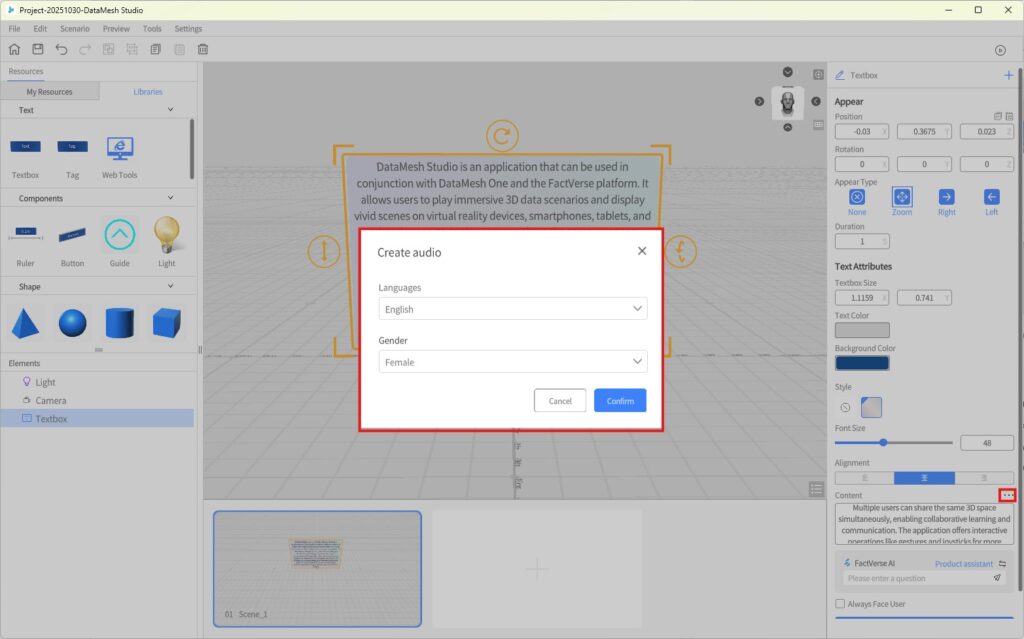The height and width of the screenshot is (639, 1024).
Task: Open the Languages dropdown in Create audio
Action: tap(512, 309)
